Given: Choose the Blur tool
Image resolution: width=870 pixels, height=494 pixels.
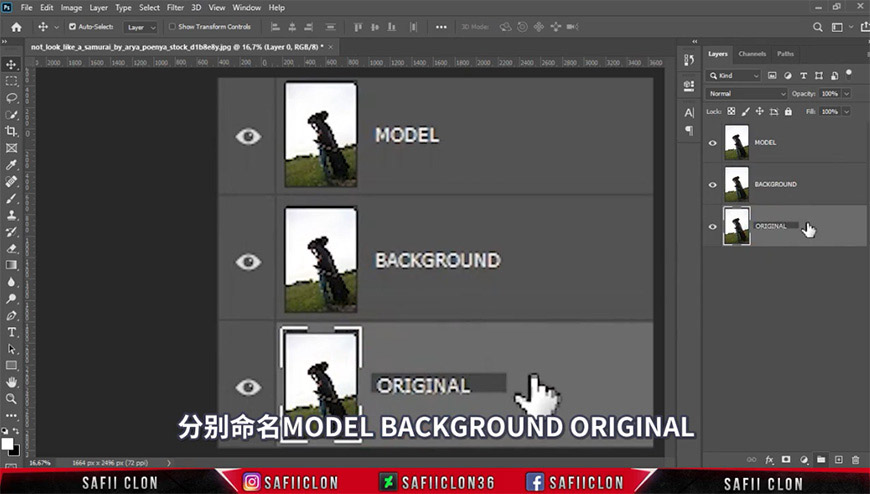Looking at the screenshot, I should tap(11, 282).
